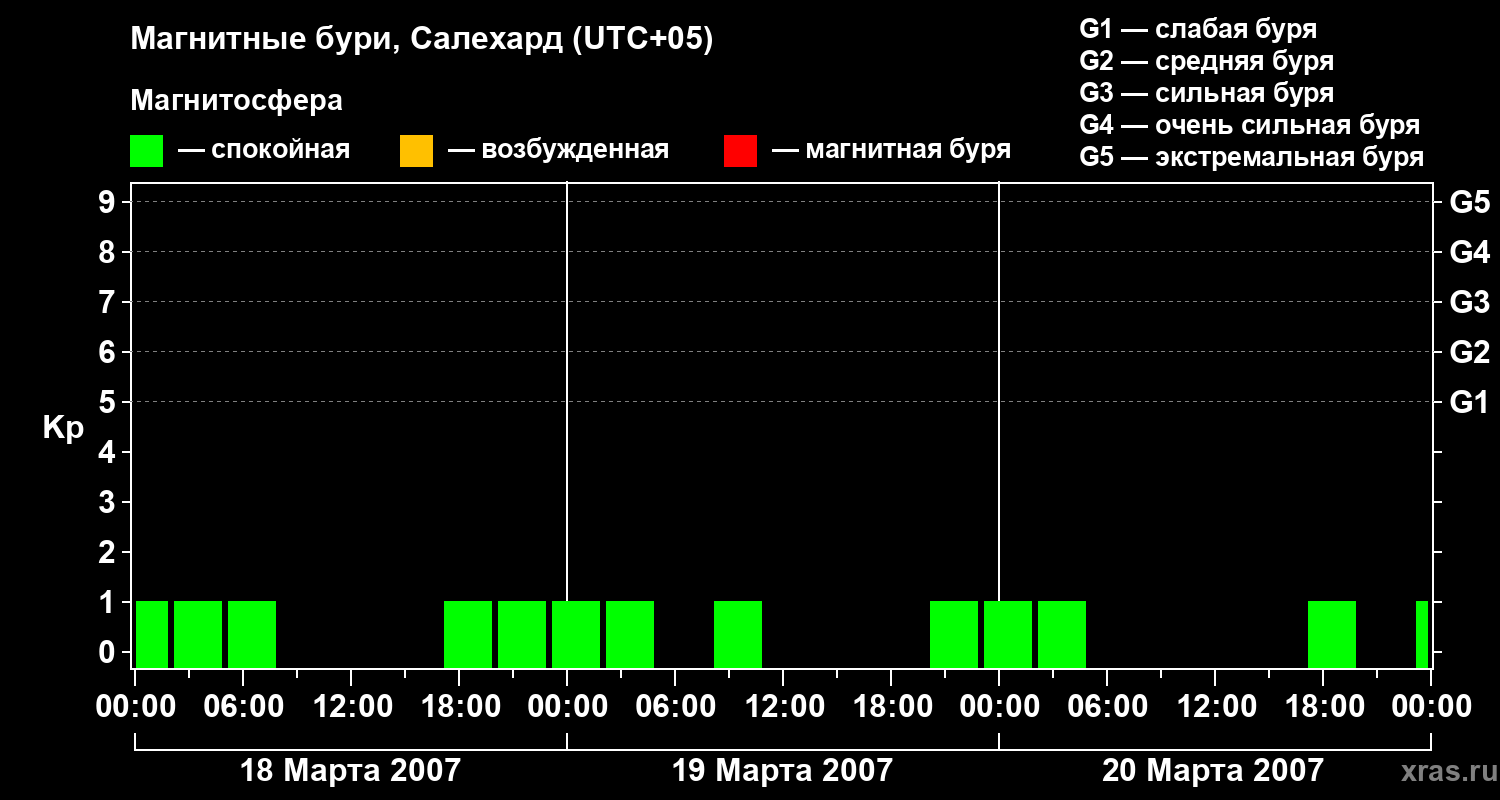Click the red 'магнитная буря' legend swatch
Screen dimensions: 1500x800
[x=740, y=150]
